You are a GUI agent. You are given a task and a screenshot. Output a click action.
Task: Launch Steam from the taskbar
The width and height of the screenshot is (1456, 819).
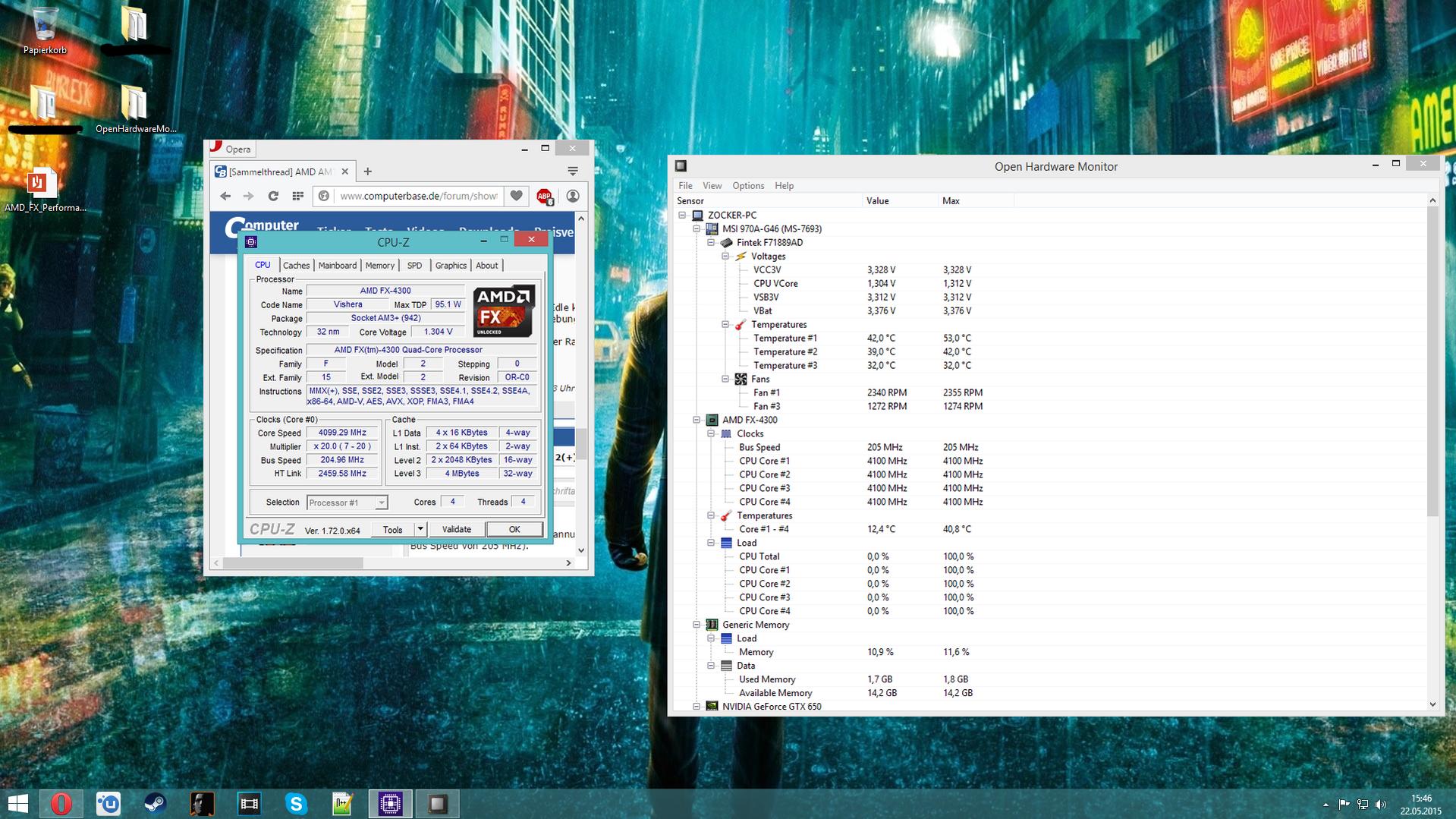pyautogui.click(x=156, y=804)
